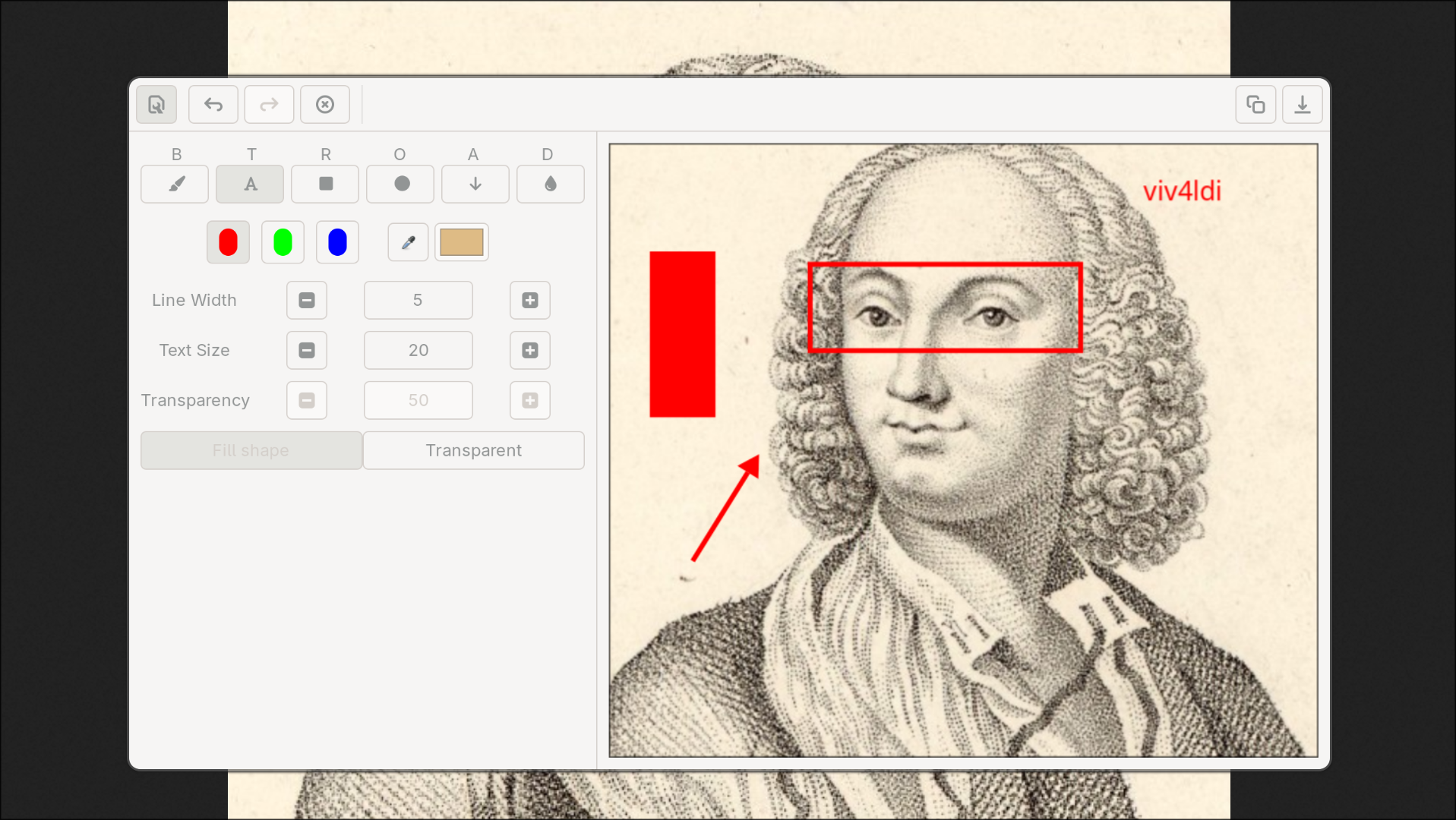Switch to Transparent shape mode
This screenshot has width=1456, height=820.
click(474, 451)
